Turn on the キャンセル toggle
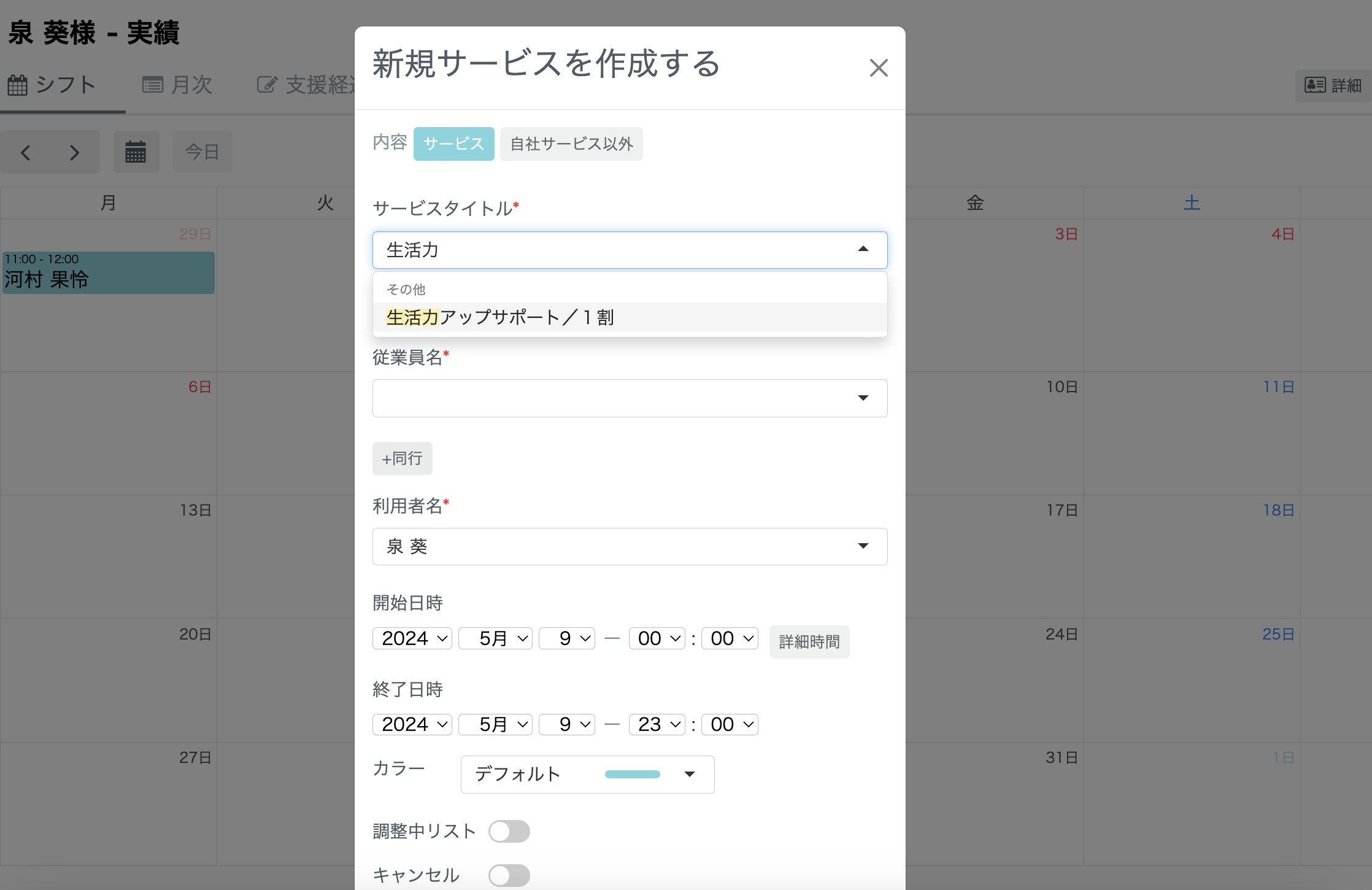1372x890 pixels. click(509, 875)
